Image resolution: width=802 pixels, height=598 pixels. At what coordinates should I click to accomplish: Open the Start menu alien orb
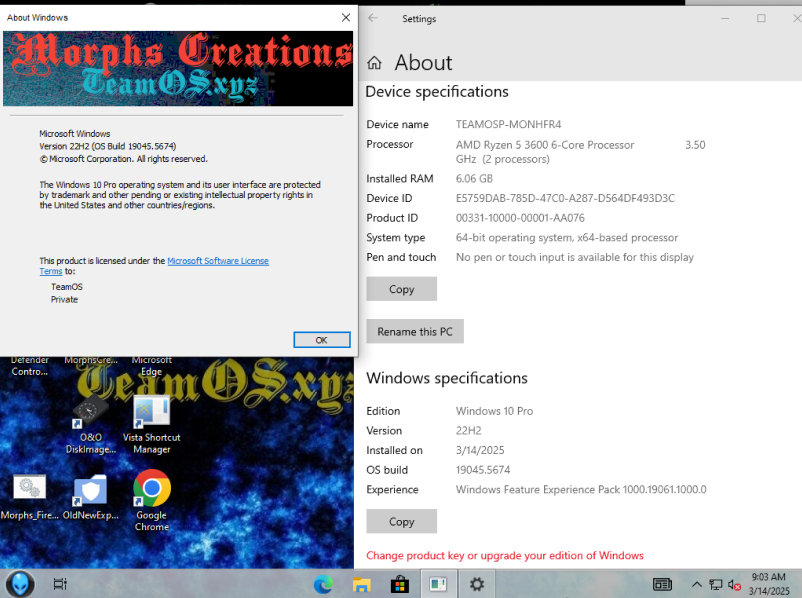pos(20,584)
